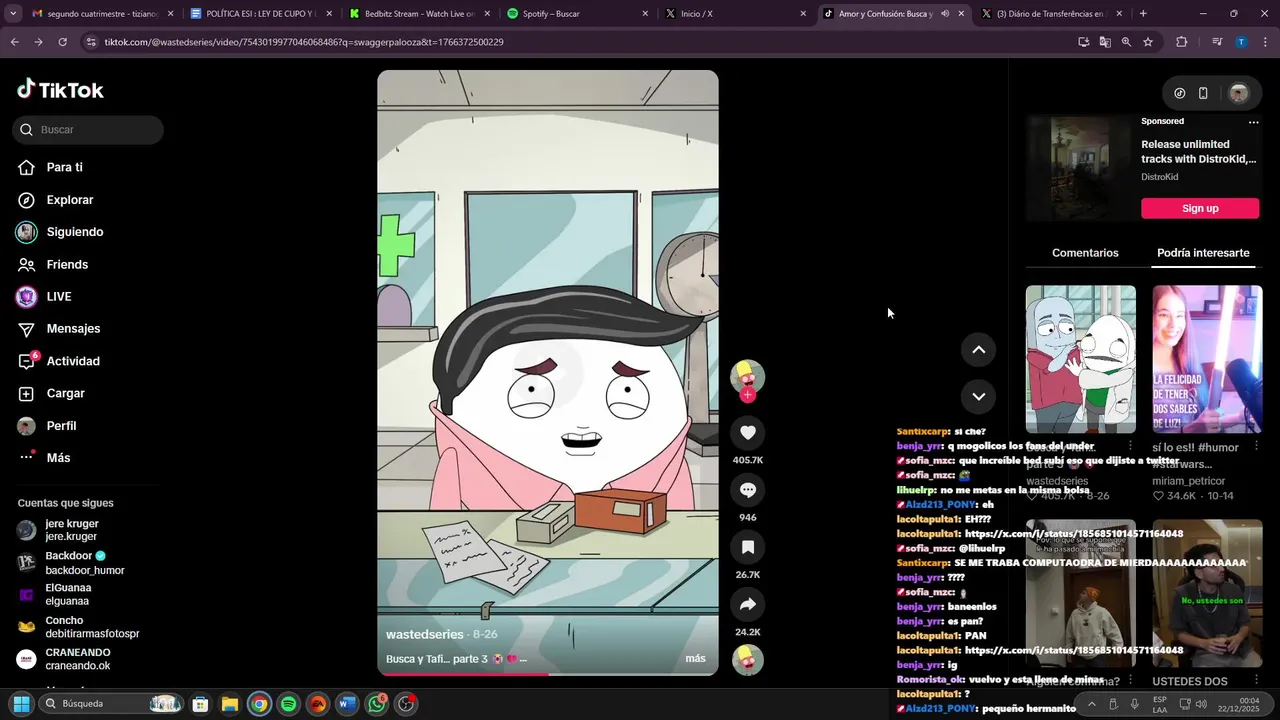
Task: Expand the caption with 'más'
Action: click(x=695, y=658)
